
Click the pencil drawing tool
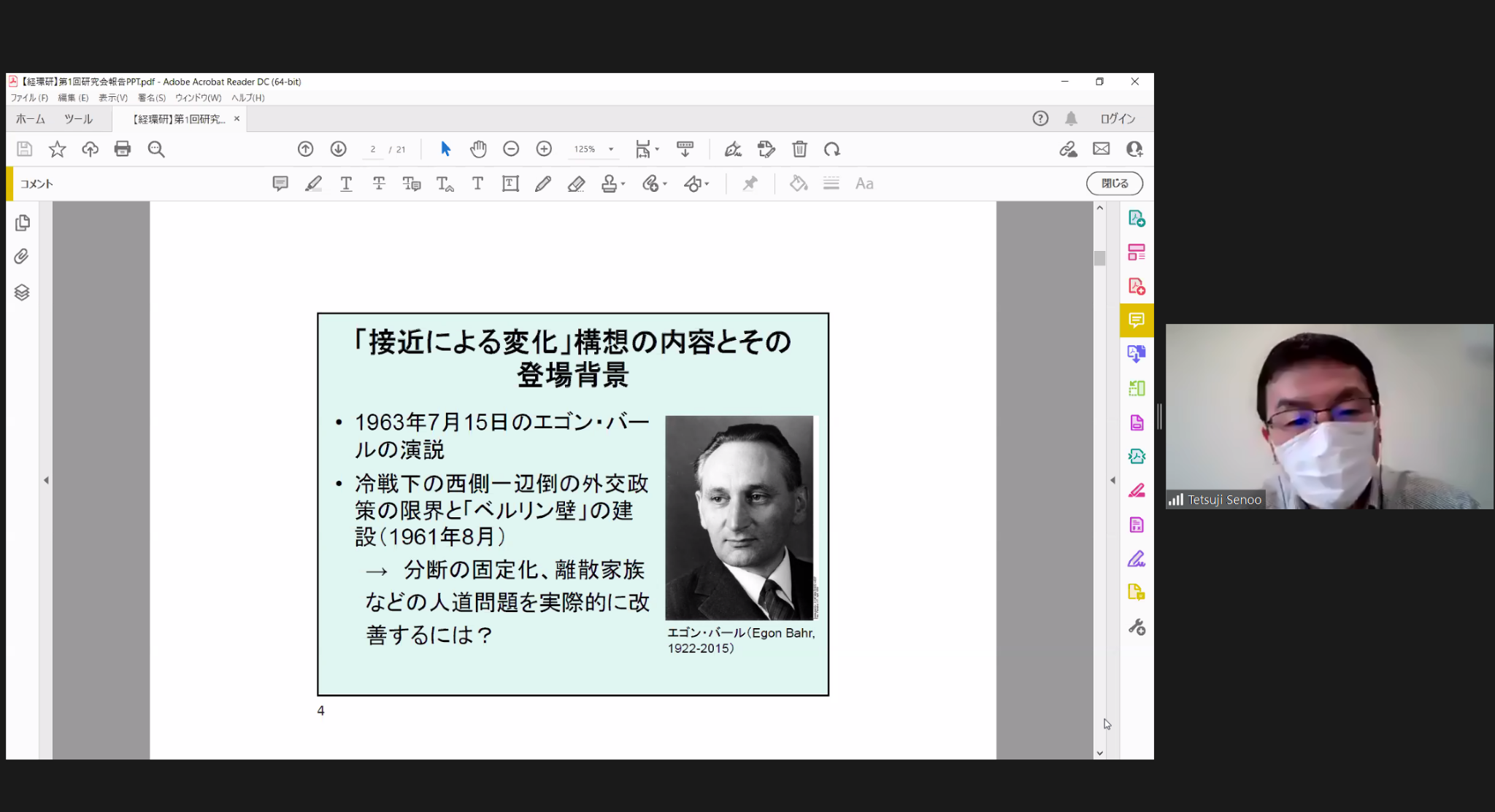[x=542, y=184]
